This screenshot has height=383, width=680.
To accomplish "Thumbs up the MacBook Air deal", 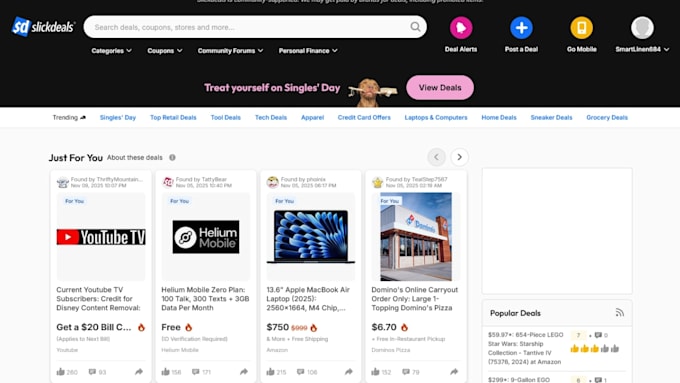I will point(271,372).
